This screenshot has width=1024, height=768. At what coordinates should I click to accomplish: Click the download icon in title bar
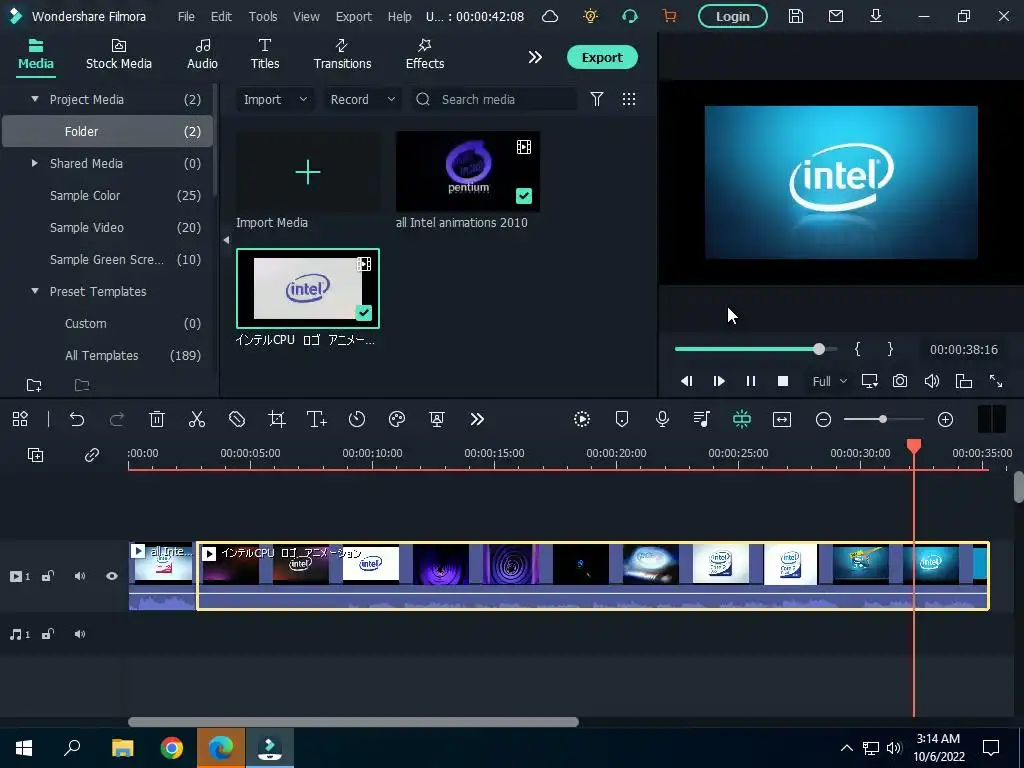(x=876, y=16)
